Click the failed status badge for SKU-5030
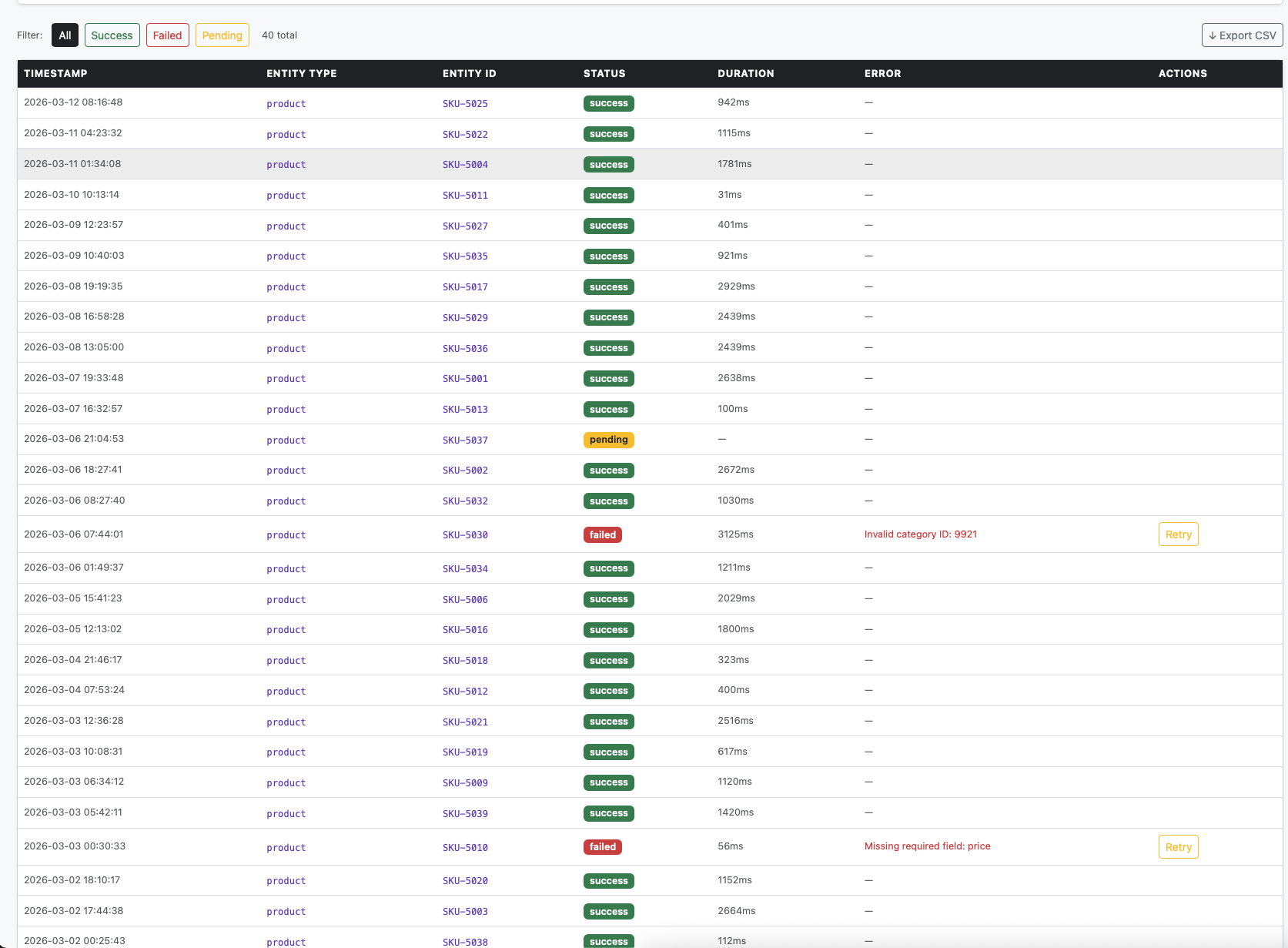The width and height of the screenshot is (1288, 948). click(602, 534)
